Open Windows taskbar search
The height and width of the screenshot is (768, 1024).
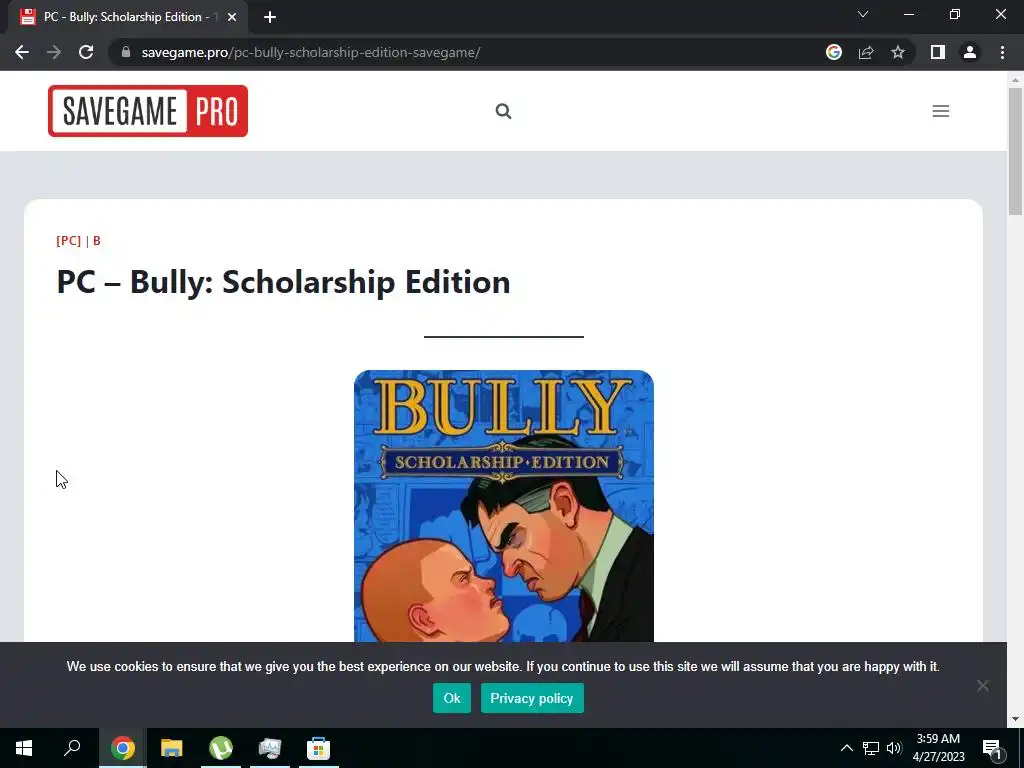click(72, 748)
